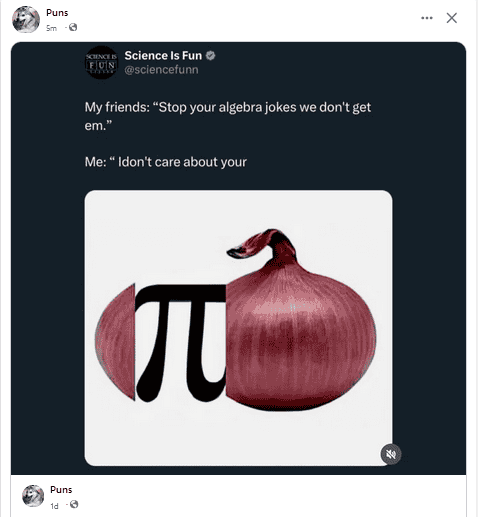Click the globe privacy icon beside 1d
This screenshot has height=517, width=478.
tap(74, 504)
